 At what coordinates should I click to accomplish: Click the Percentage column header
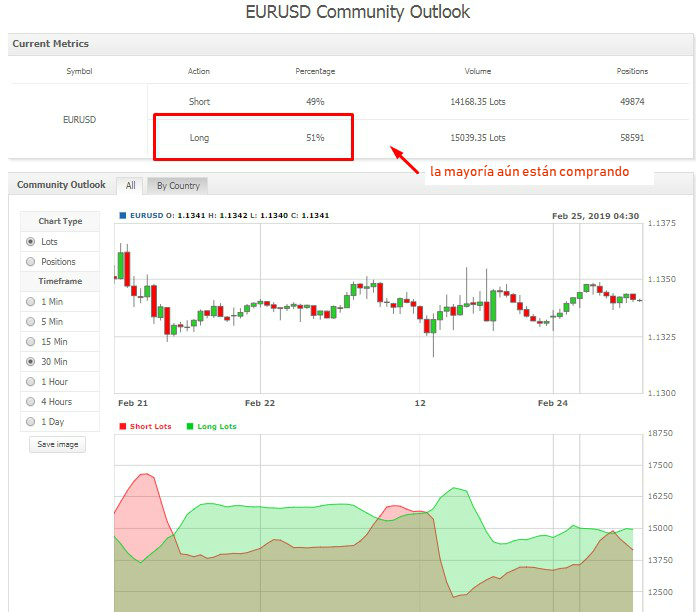click(x=315, y=71)
